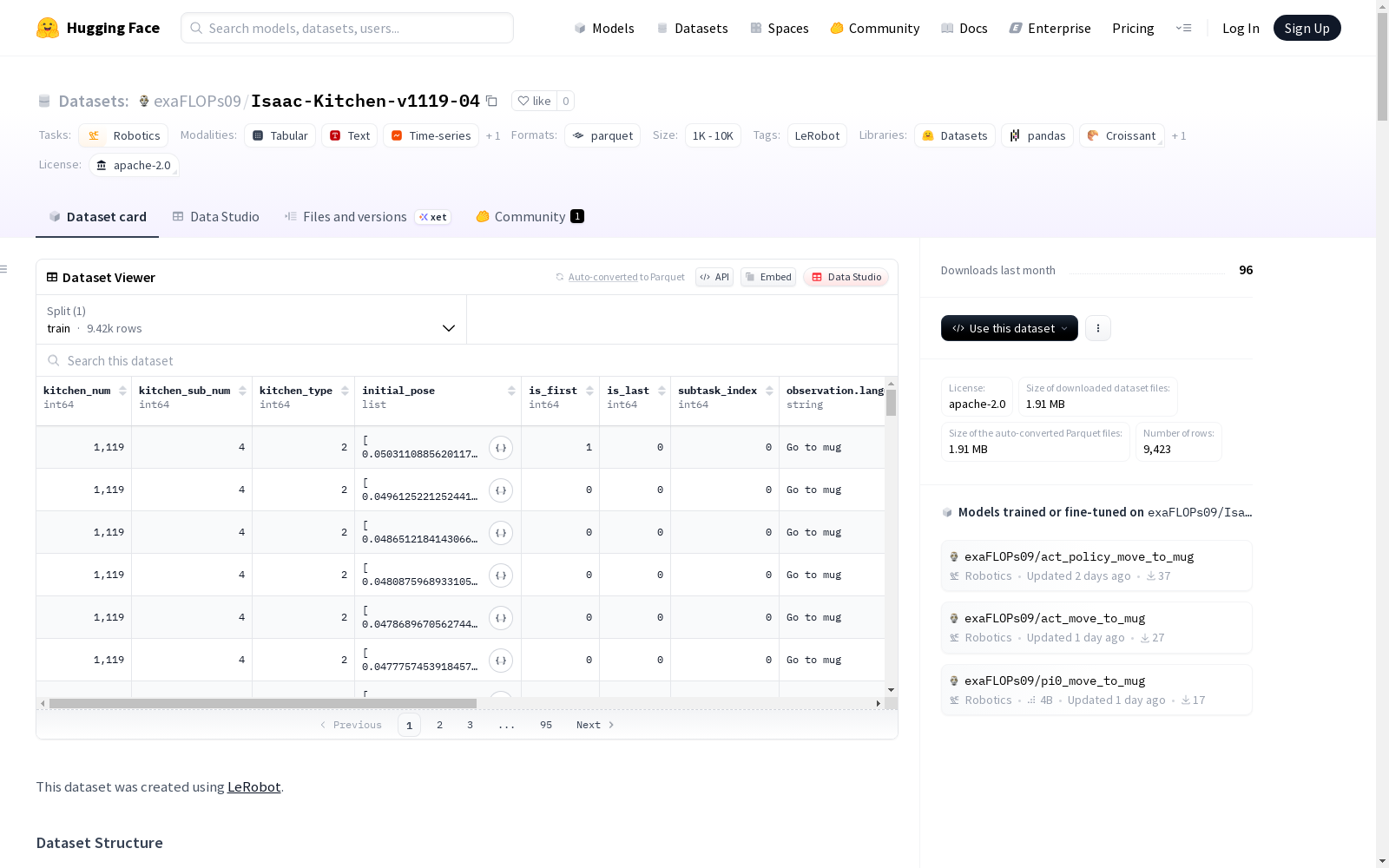
Task: Copy dataset name with copy icon
Action: [491, 101]
